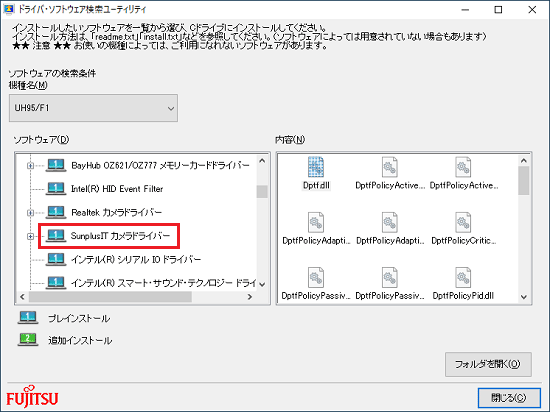
Task: Click left arrow of tree horizontal scrollbar
Action: (22, 297)
